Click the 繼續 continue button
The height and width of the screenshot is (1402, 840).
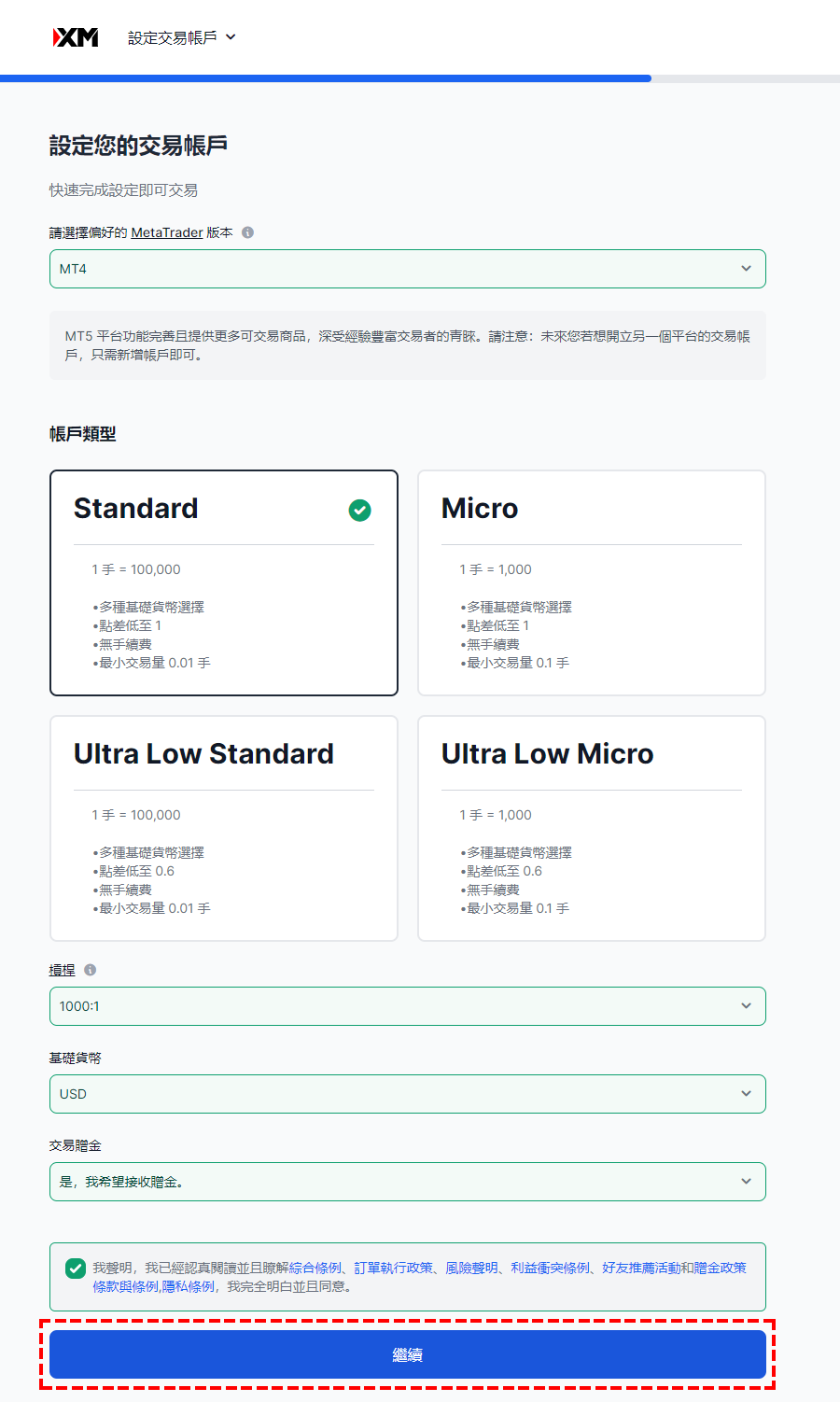(408, 1354)
